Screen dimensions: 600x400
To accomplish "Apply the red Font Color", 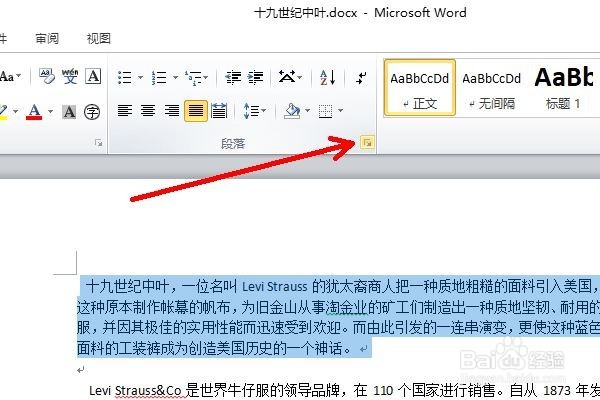I will pos(34,112).
